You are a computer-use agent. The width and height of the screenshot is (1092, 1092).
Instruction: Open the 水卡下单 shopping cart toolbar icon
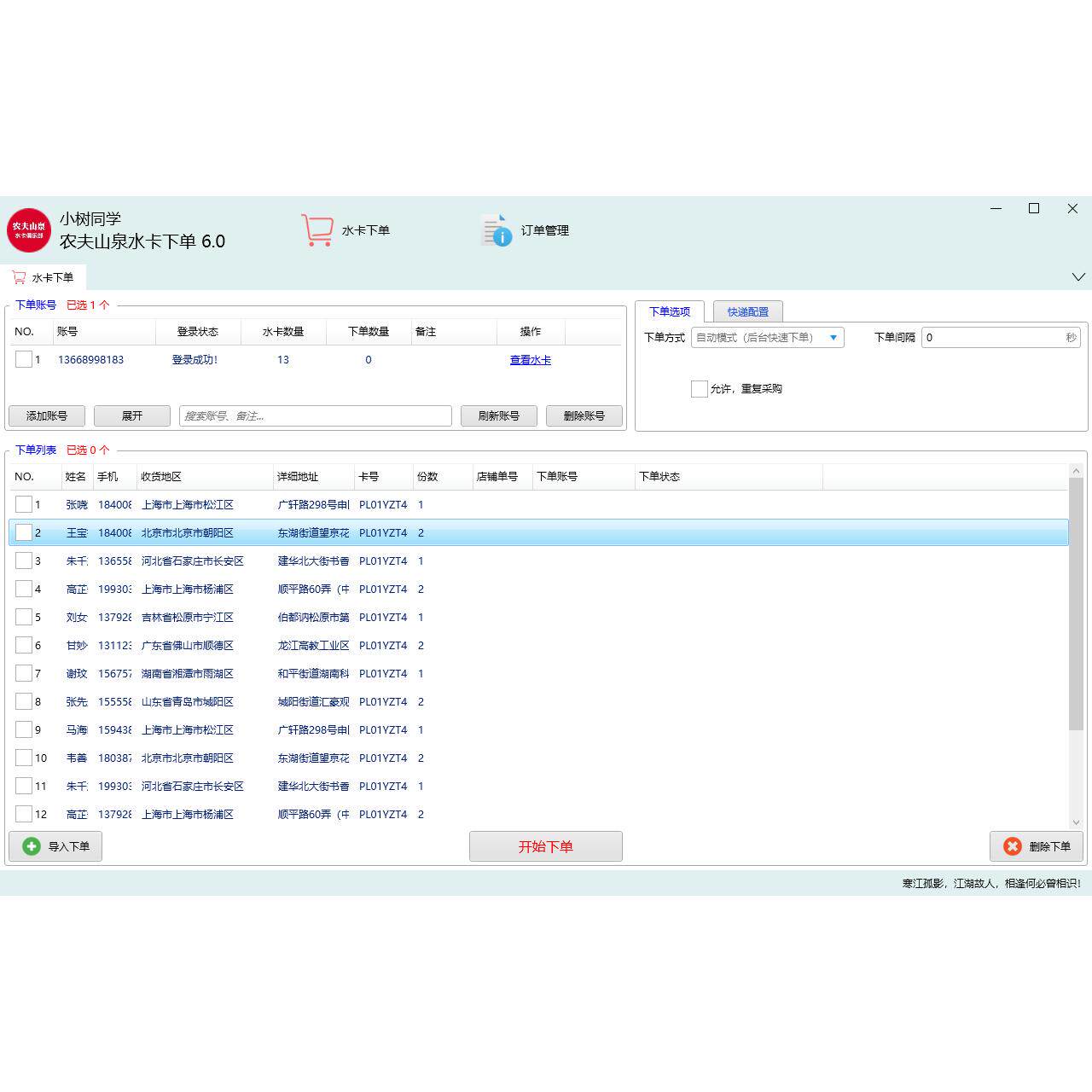coord(317,230)
